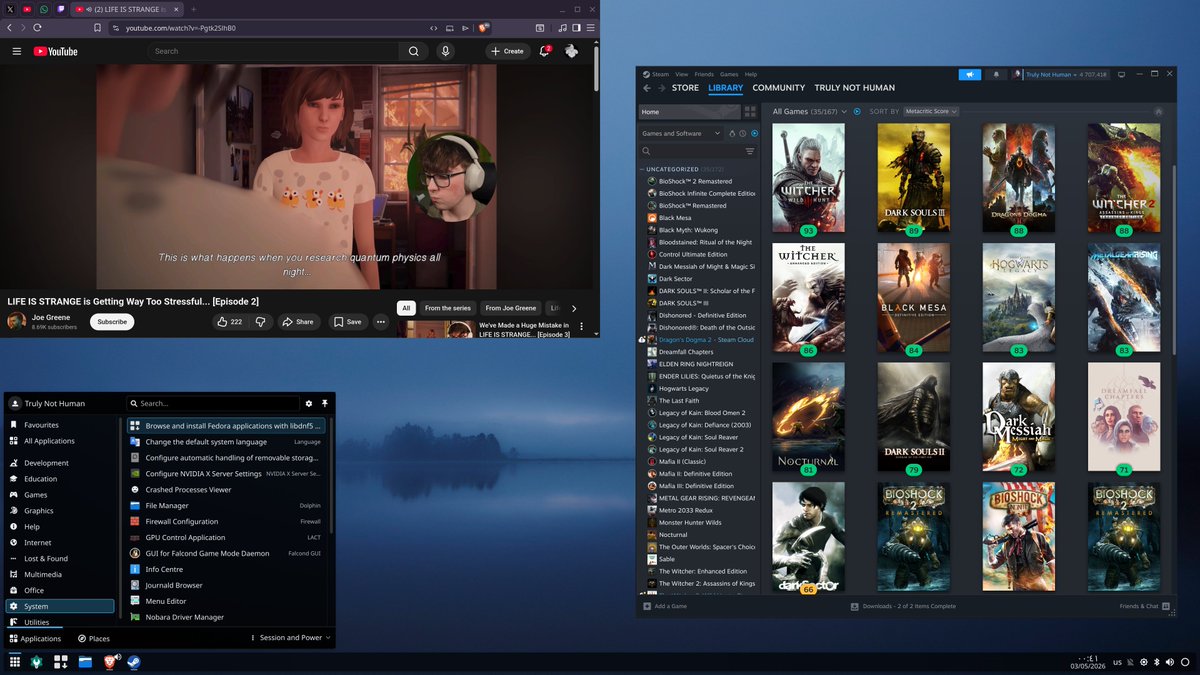
Task: Click the Share button under video
Action: tap(298, 322)
